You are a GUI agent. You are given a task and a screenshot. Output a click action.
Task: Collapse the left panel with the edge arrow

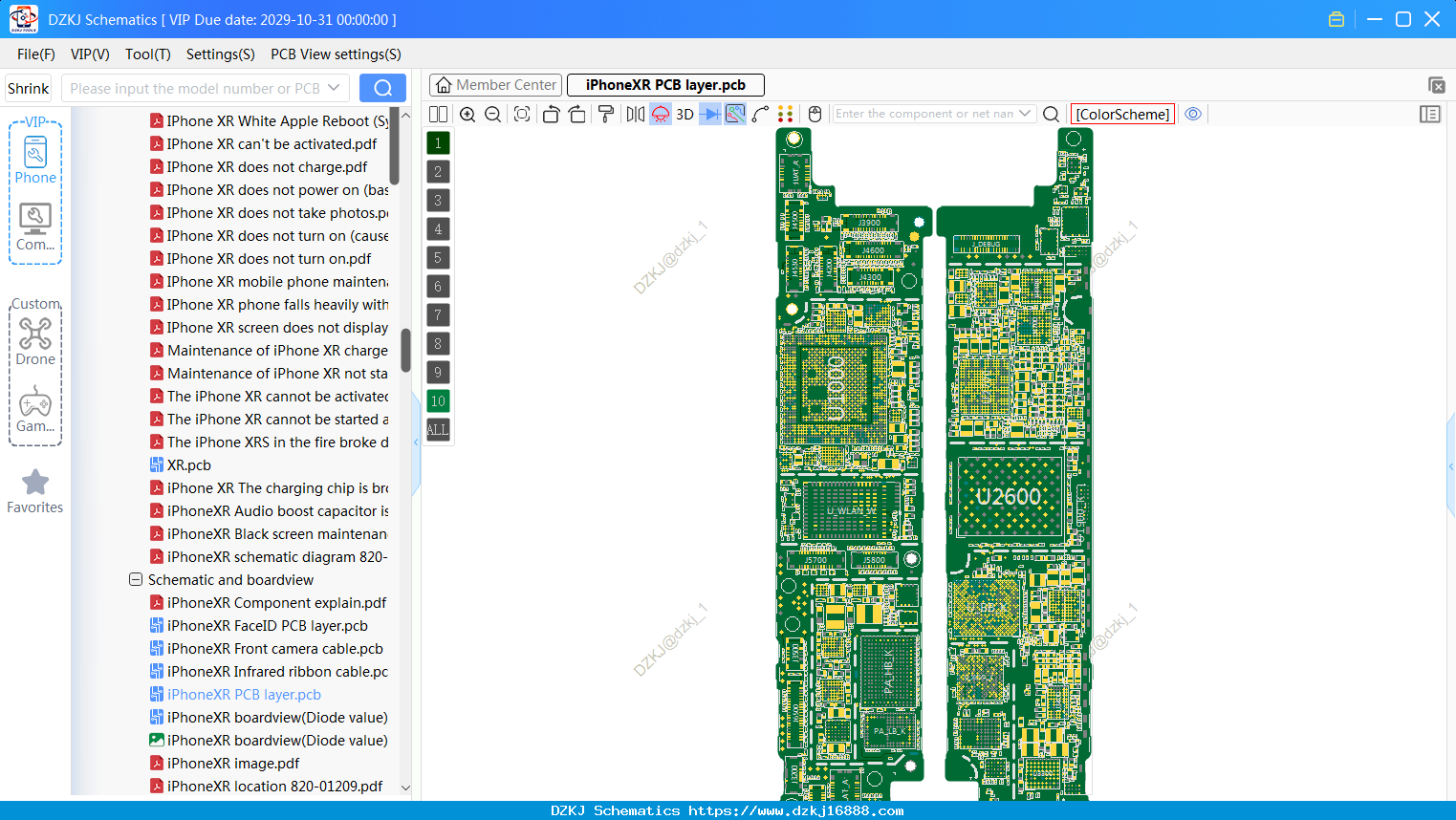(x=416, y=442)
